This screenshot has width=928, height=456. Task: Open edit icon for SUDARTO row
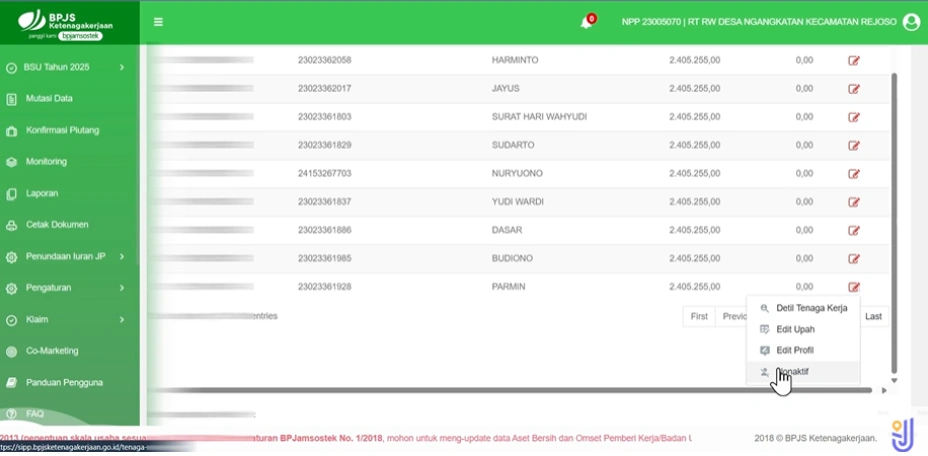[854, 145]
